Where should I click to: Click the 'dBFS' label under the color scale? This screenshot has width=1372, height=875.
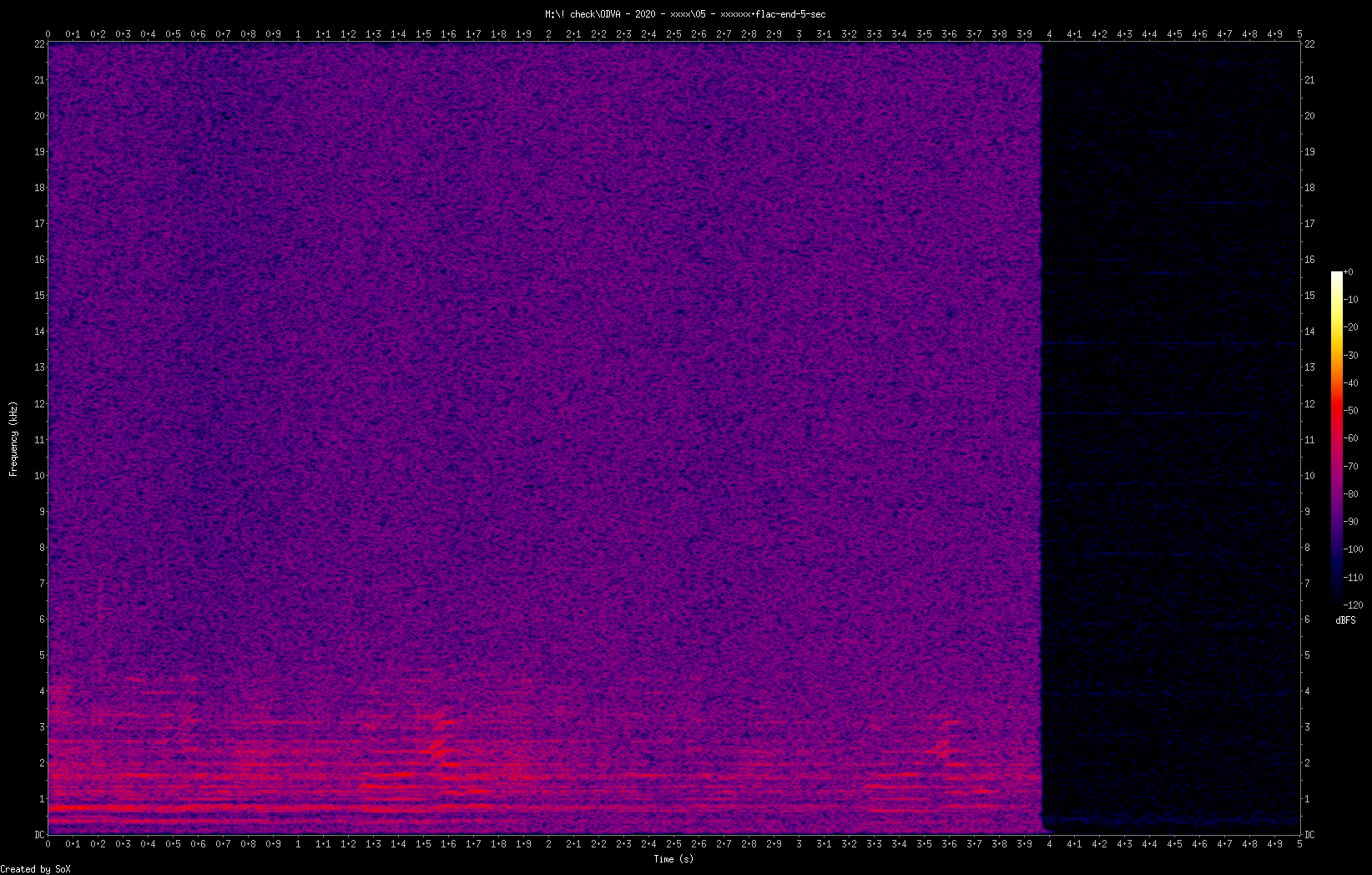[x=1345, y=620]
